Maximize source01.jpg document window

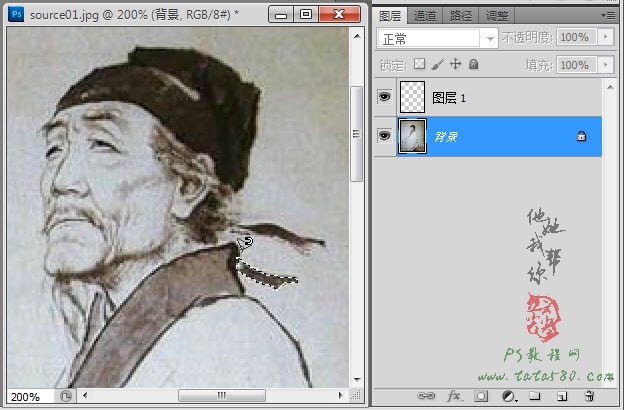pos(306,15)
